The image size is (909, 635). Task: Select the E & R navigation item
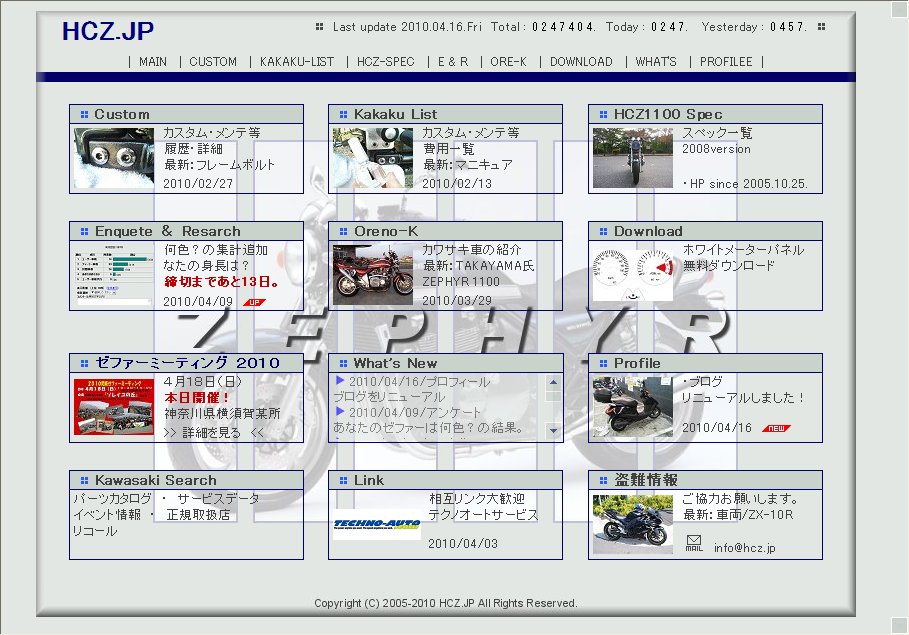(x=453, y=62)
